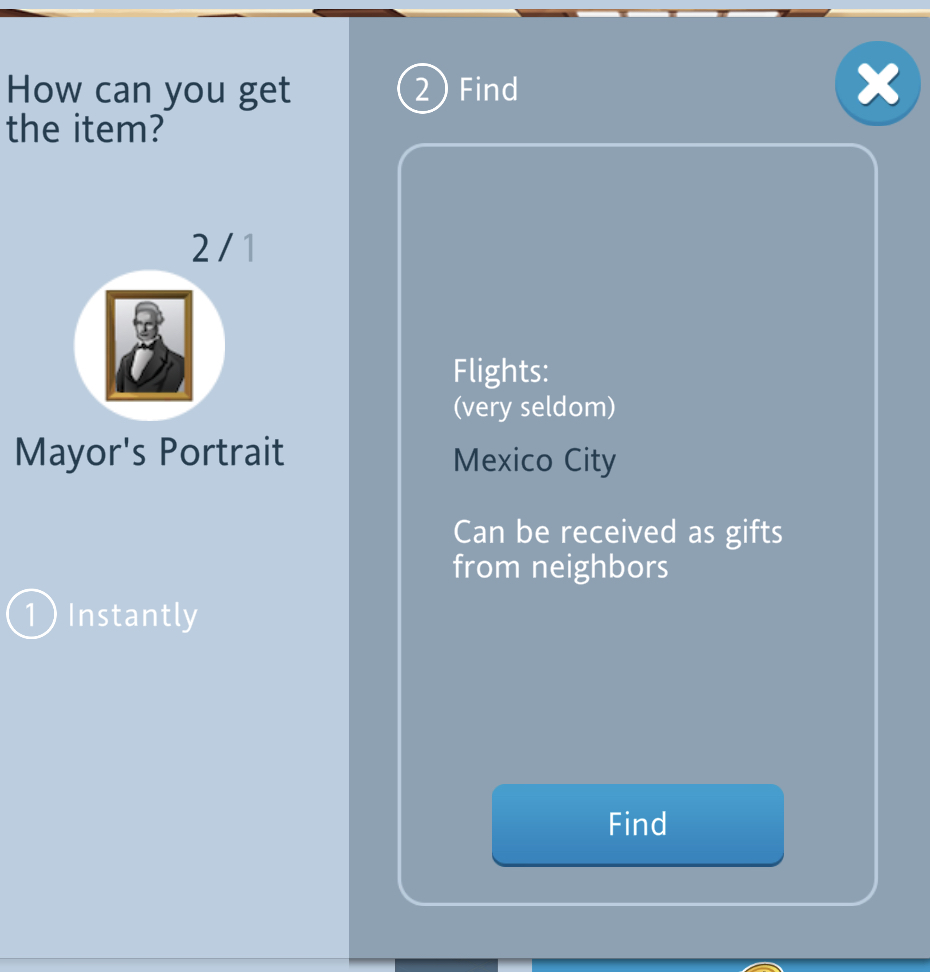Screen dimensions: 930x972
Task: Select the Mexico City flight destination
Action: 534,461
